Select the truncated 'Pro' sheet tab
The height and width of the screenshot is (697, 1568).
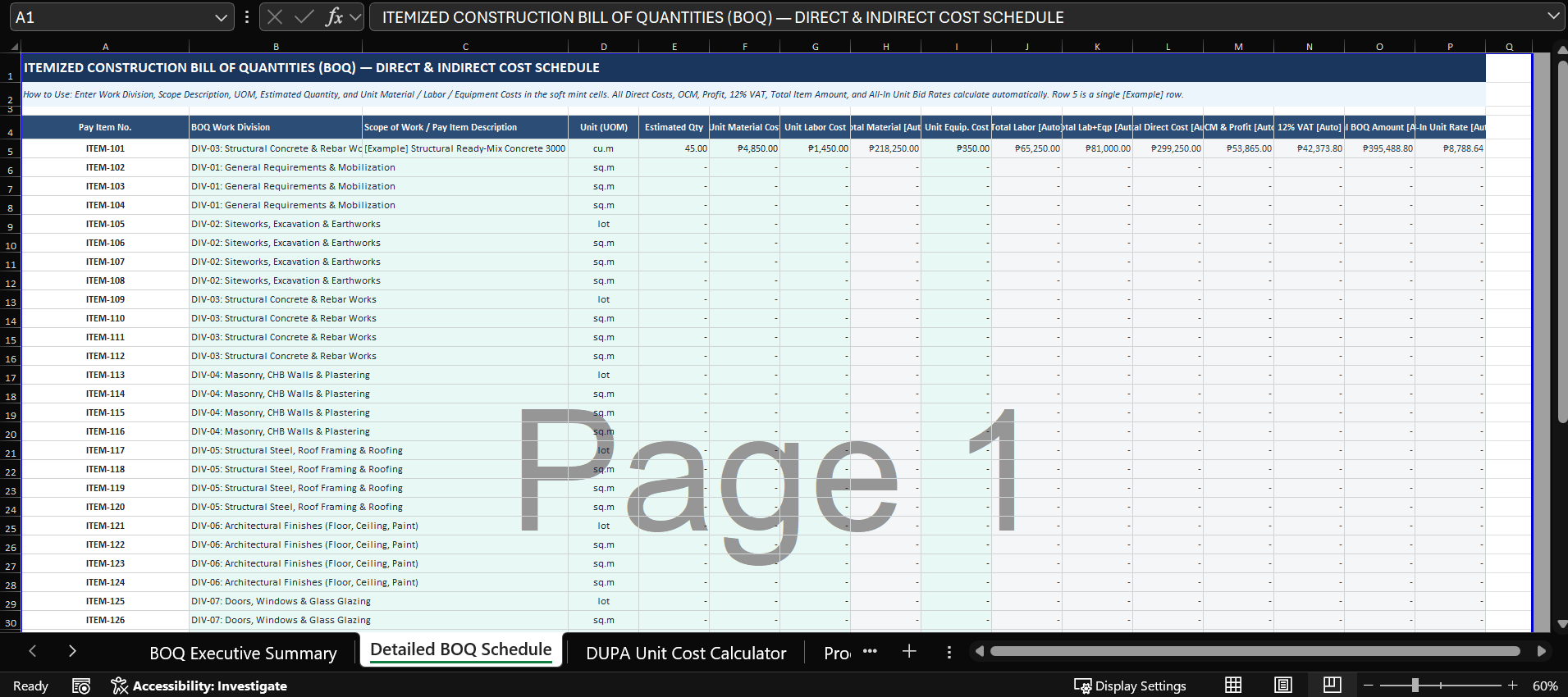pyautogui.click(x=837, y=654)
